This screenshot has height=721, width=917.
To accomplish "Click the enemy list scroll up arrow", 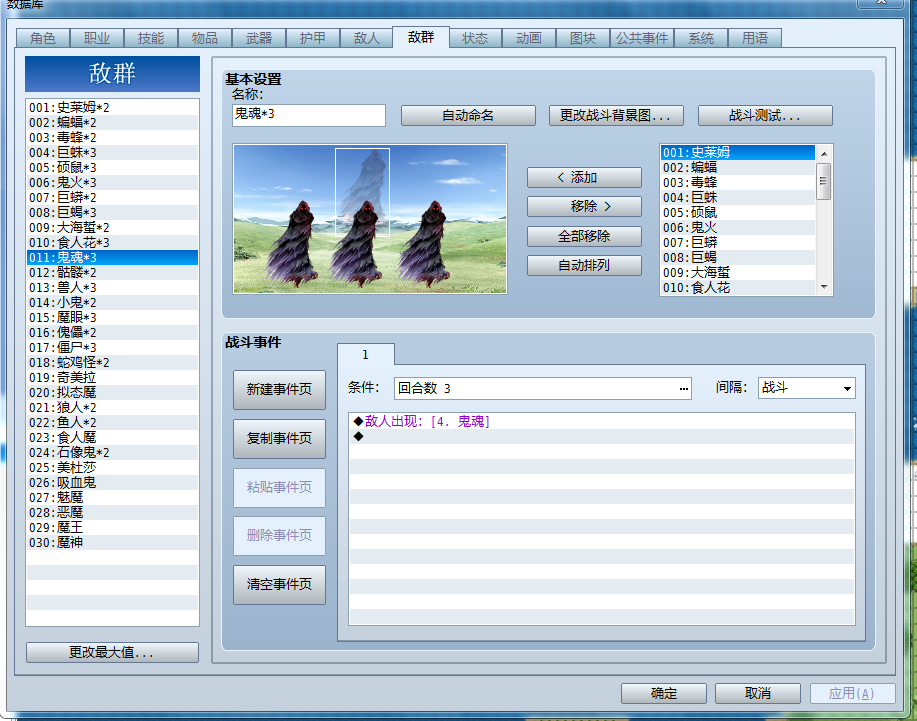I will click(824, 154).
